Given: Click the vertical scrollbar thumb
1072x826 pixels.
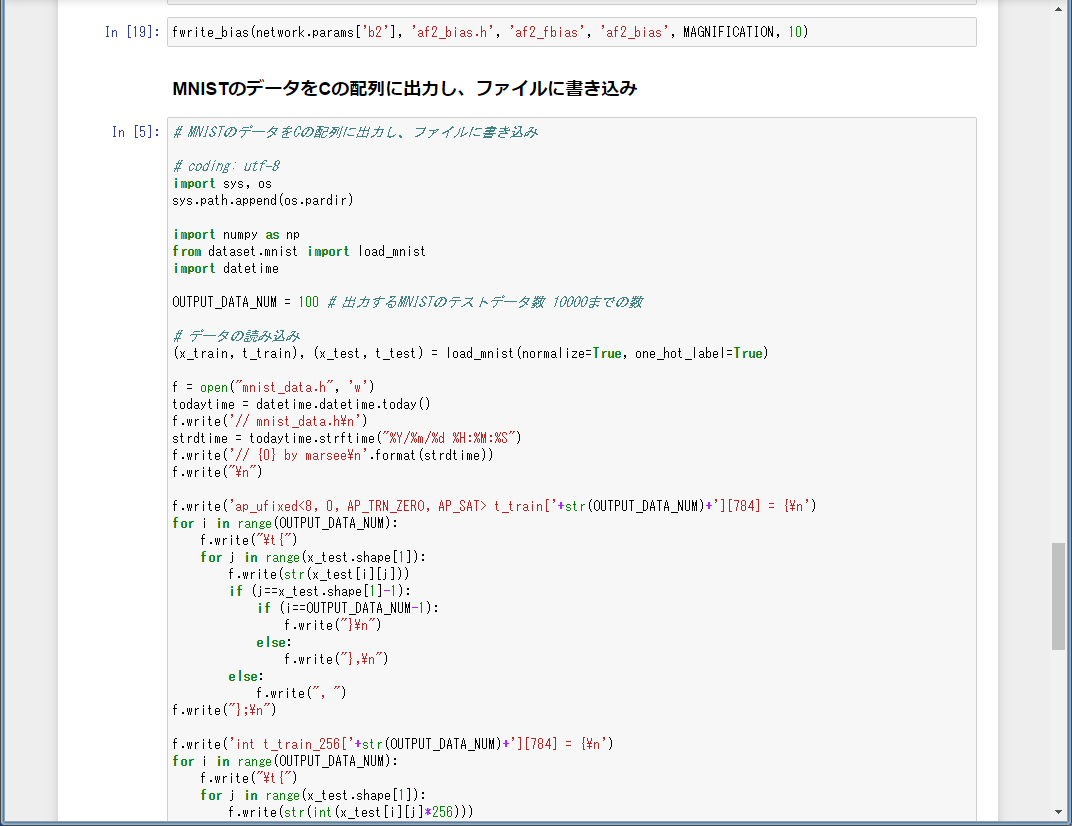Looking at the screenshot, I should pyautogui.click(x=1058, y=596).
